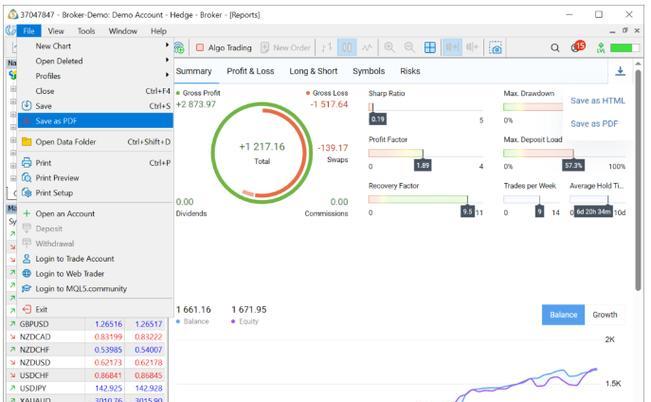Restore the inner Reports window
The height and width of the screenshot is (402, 651).
click(x=625, y=30)
